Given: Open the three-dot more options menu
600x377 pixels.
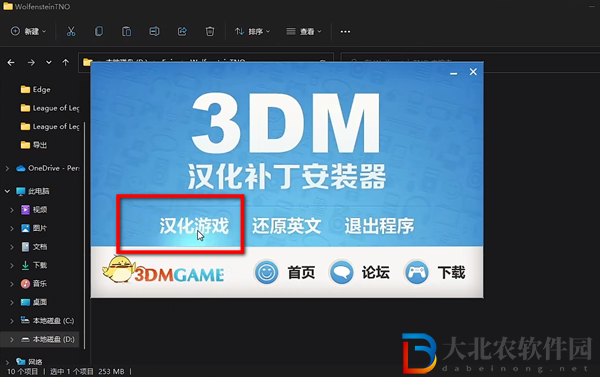Looking at the screenshot, I should click(x=345, y=31).
